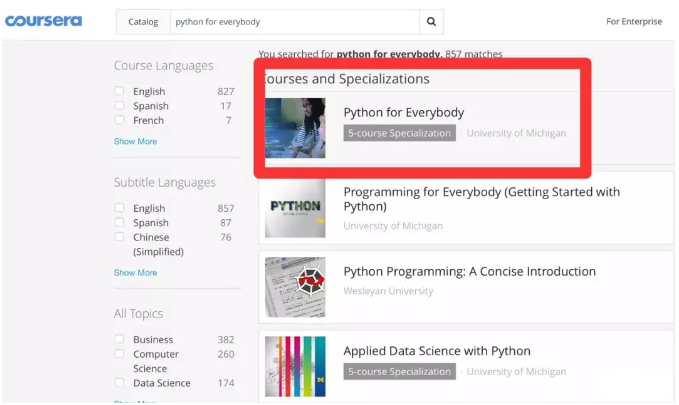Click the search magnifier icon
This screenshot has width=679, height=405.
coord(431,21)
